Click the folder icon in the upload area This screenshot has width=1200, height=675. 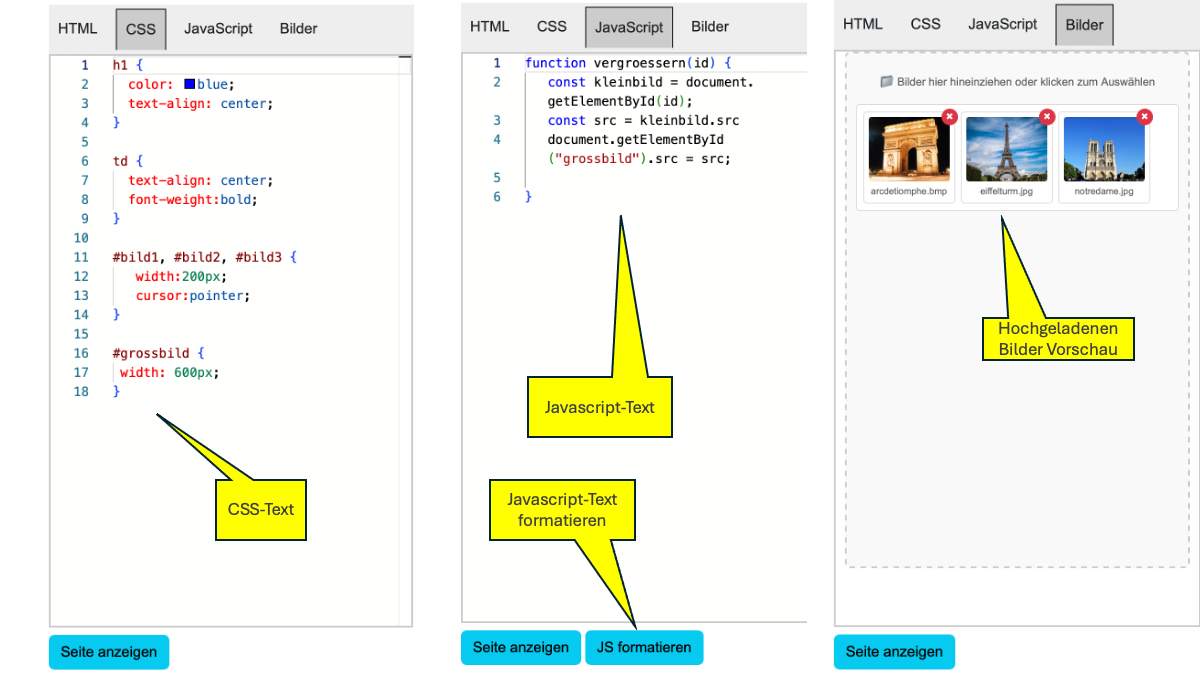coord(886,82)
